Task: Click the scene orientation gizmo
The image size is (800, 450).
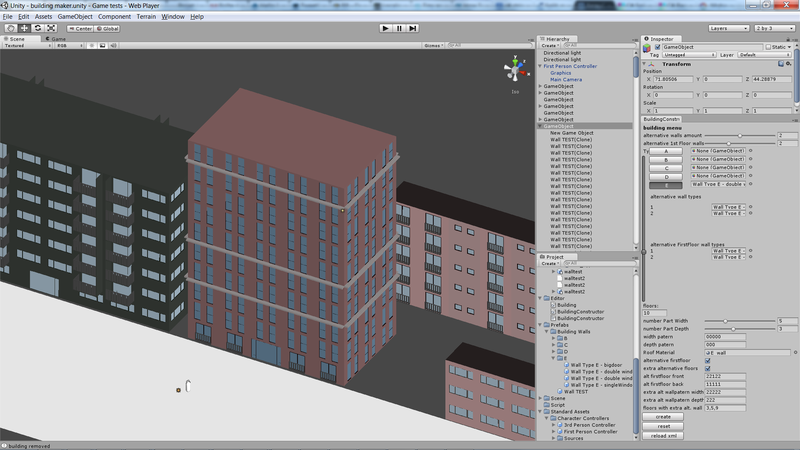Action: tap(515, 70)
